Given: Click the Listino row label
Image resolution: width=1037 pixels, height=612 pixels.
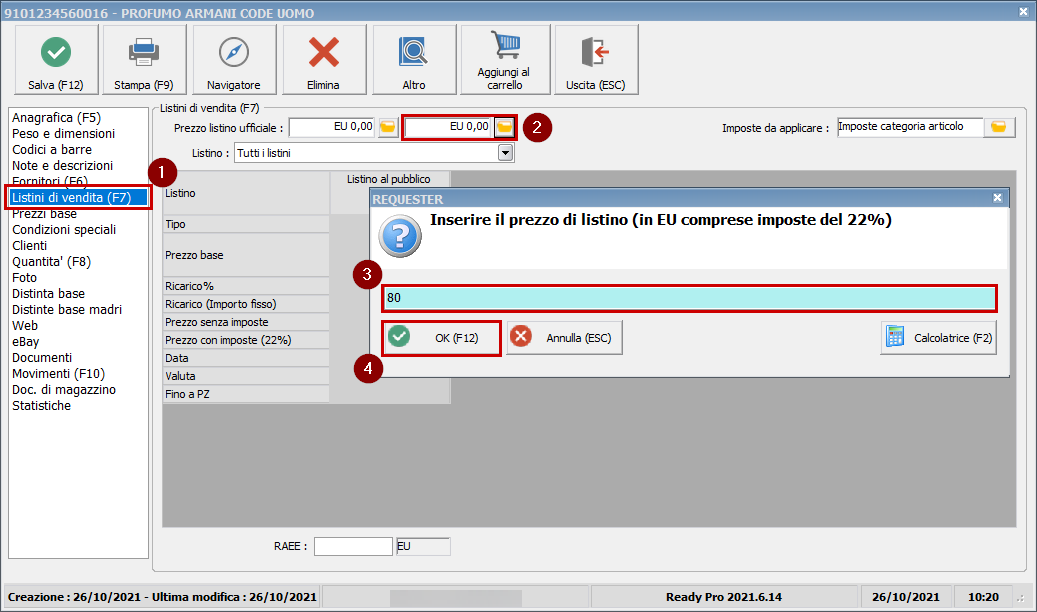Looking at the screenshot, I should pyautogui.click(x=246, y=193).
